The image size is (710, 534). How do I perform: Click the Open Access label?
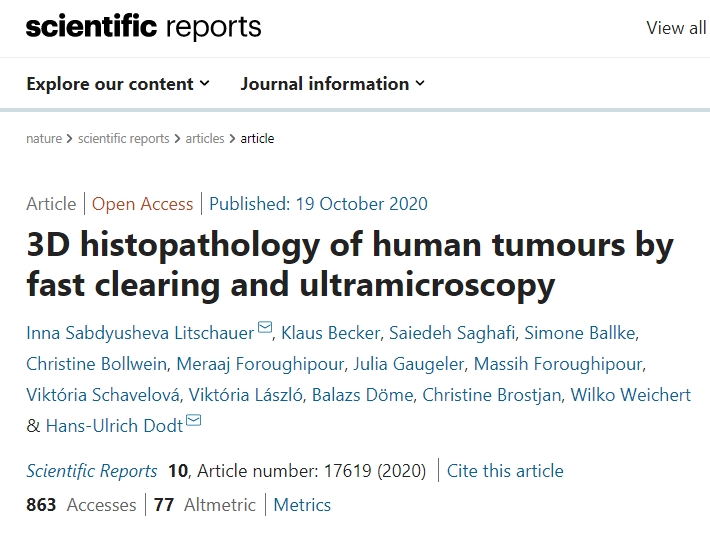pos(143,204)
